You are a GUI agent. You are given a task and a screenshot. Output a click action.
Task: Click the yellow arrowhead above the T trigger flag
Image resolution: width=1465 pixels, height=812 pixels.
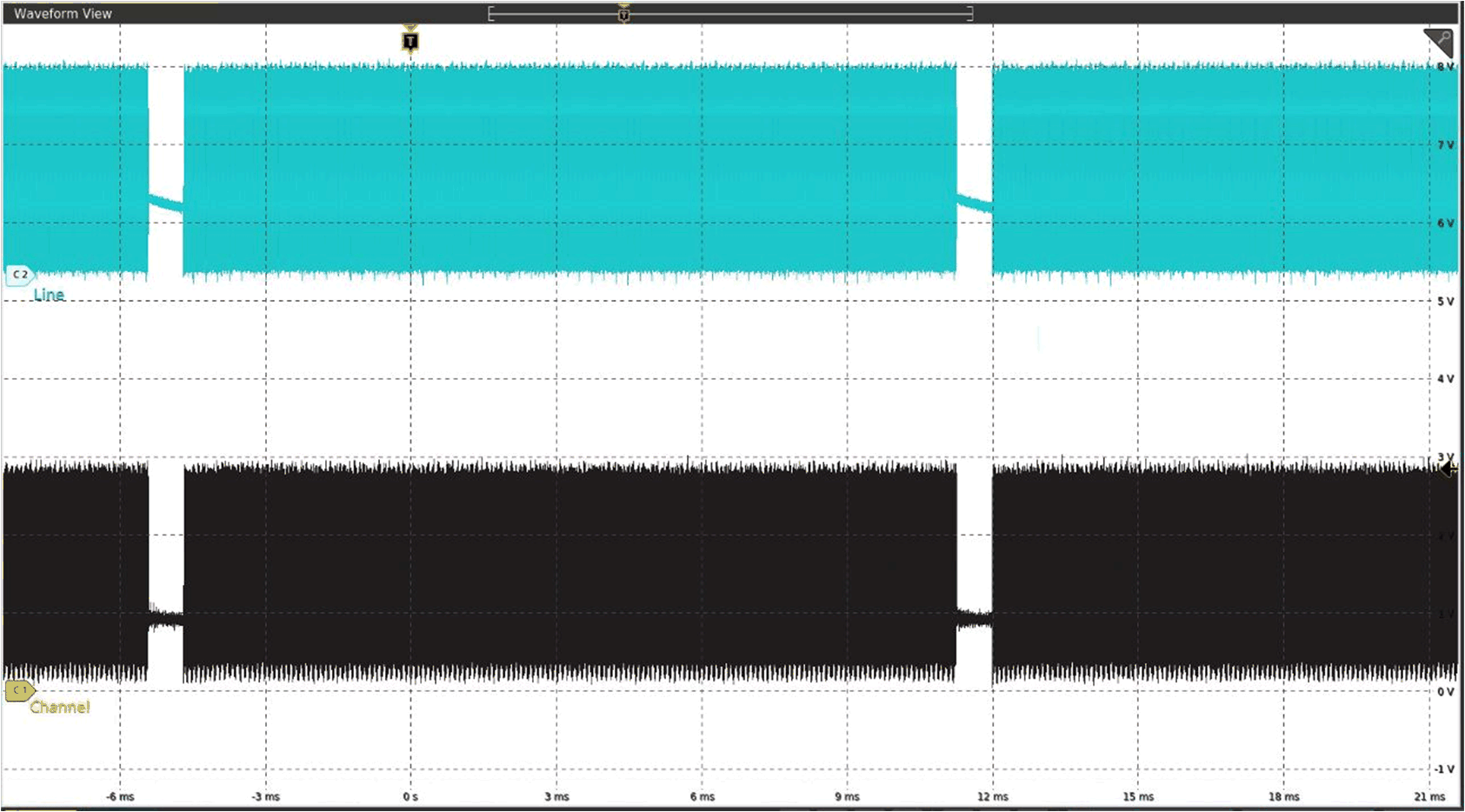(409, 26)
